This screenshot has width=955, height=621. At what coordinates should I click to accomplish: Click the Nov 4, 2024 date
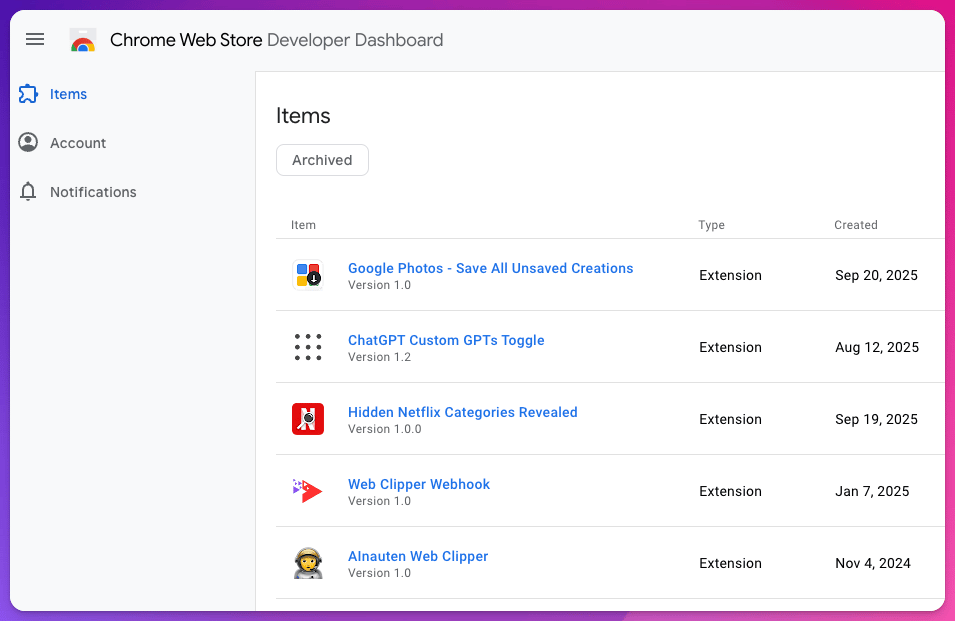coord(873,563)
